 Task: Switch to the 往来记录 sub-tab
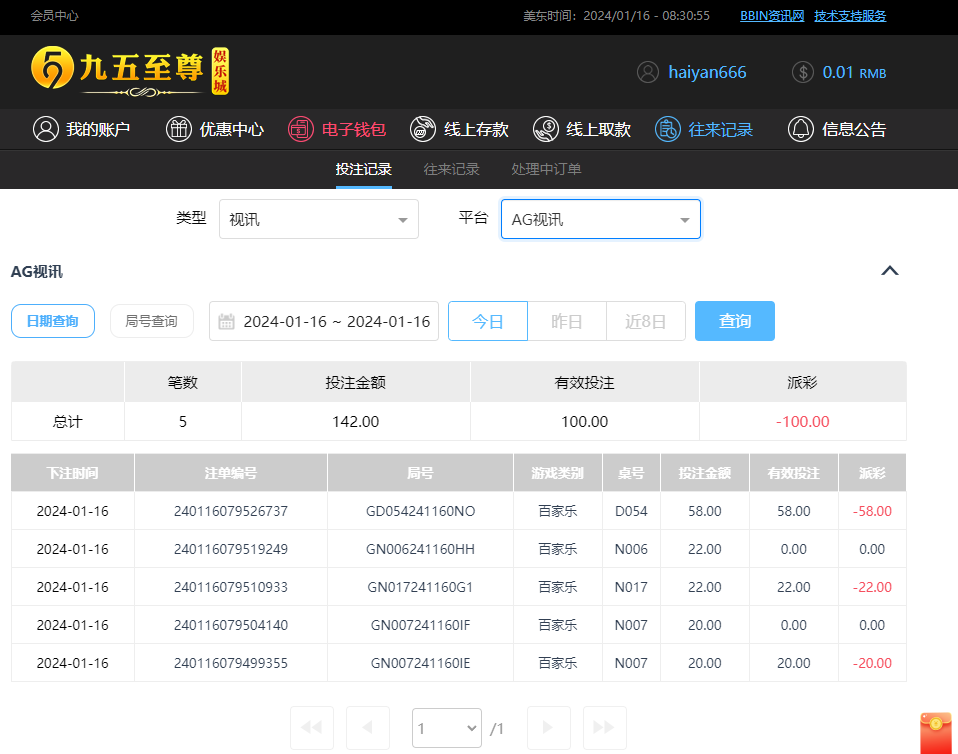pyautogui.click(x=451, y=169)
